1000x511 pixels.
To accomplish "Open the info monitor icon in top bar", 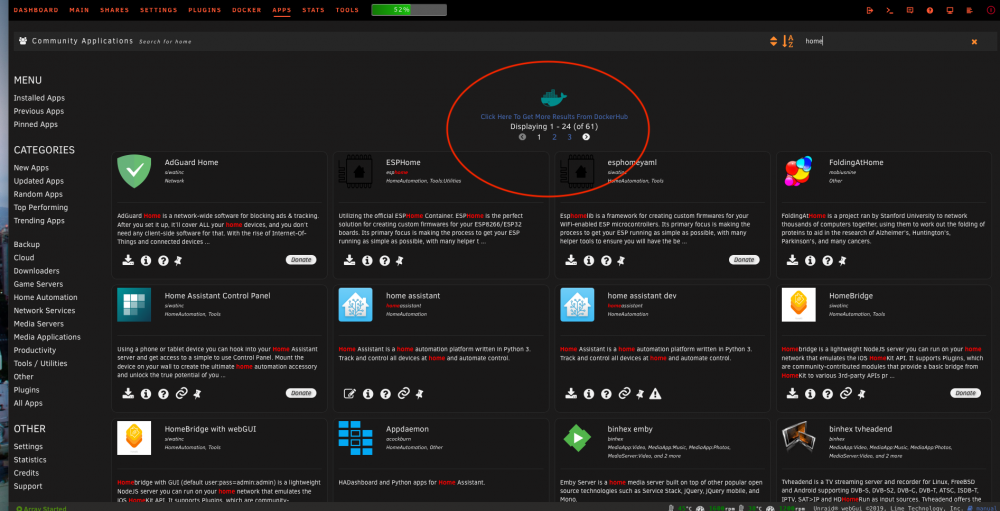I will pyautogui.click(x=950, y=10).
